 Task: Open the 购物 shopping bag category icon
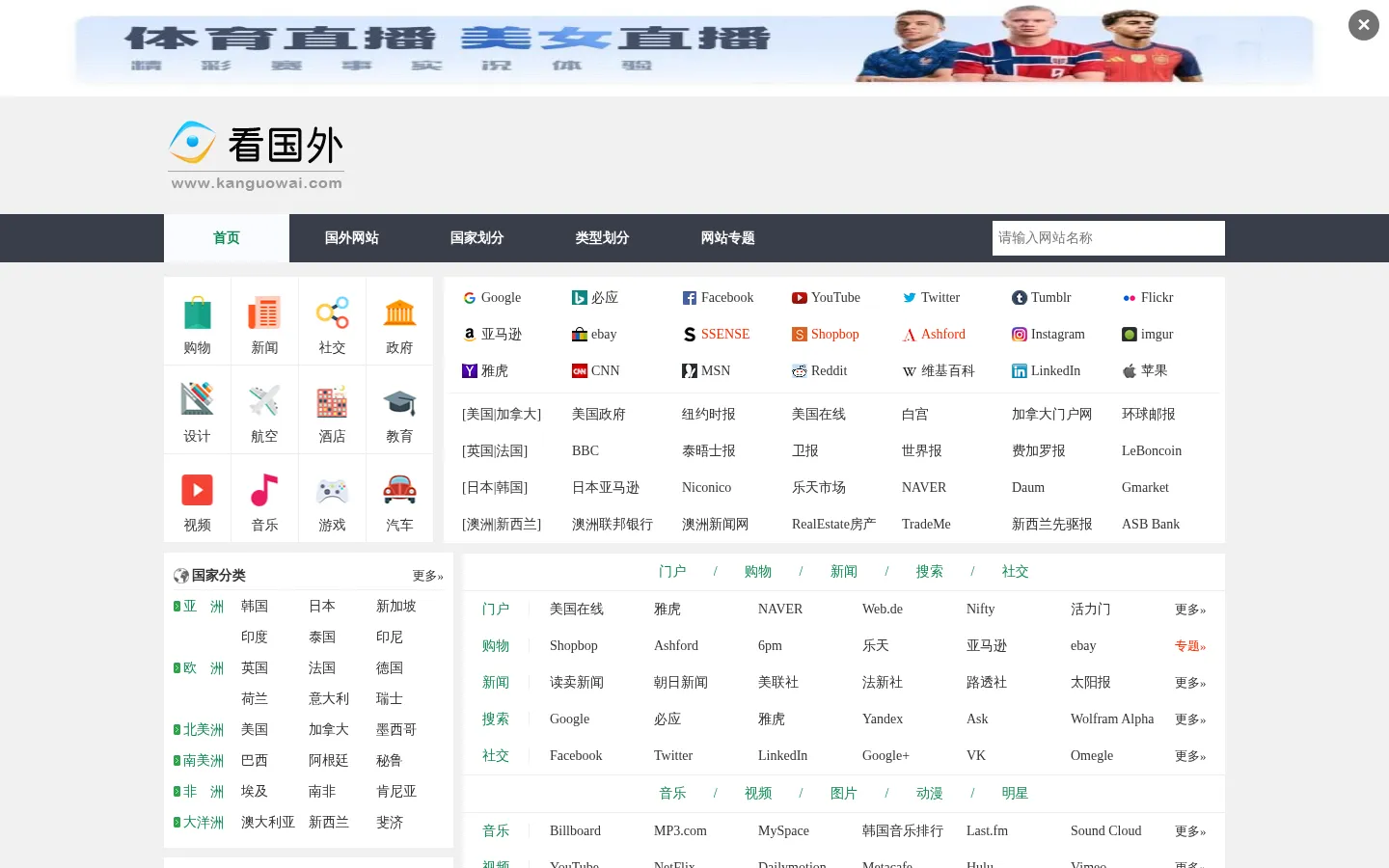click(197, 313)
